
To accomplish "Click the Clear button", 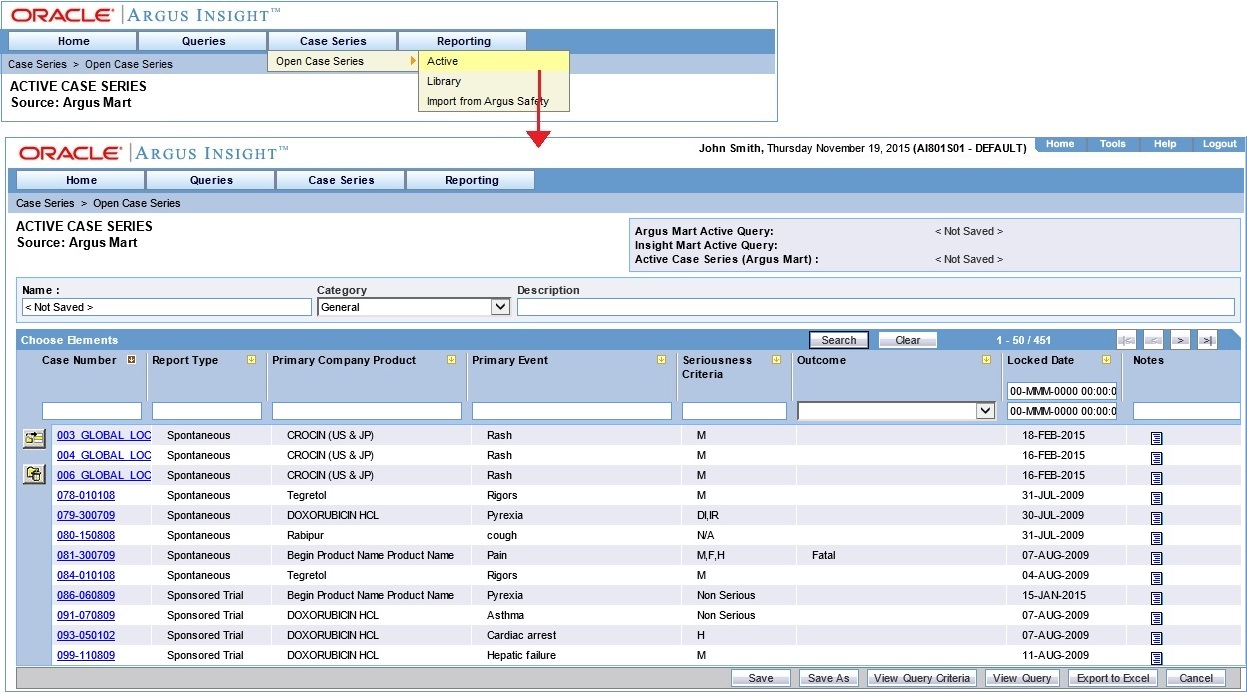I will coord(908,340).
